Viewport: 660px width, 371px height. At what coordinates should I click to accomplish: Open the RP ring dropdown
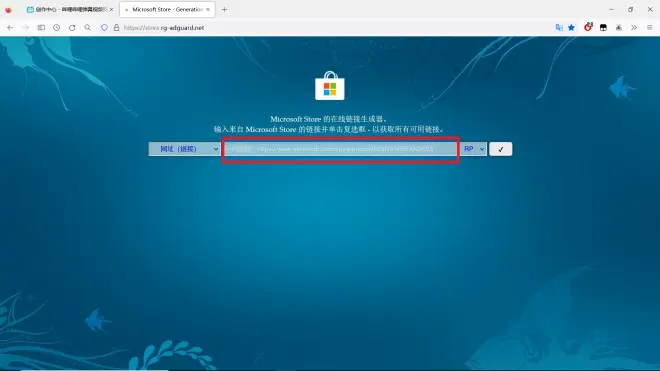474,149
